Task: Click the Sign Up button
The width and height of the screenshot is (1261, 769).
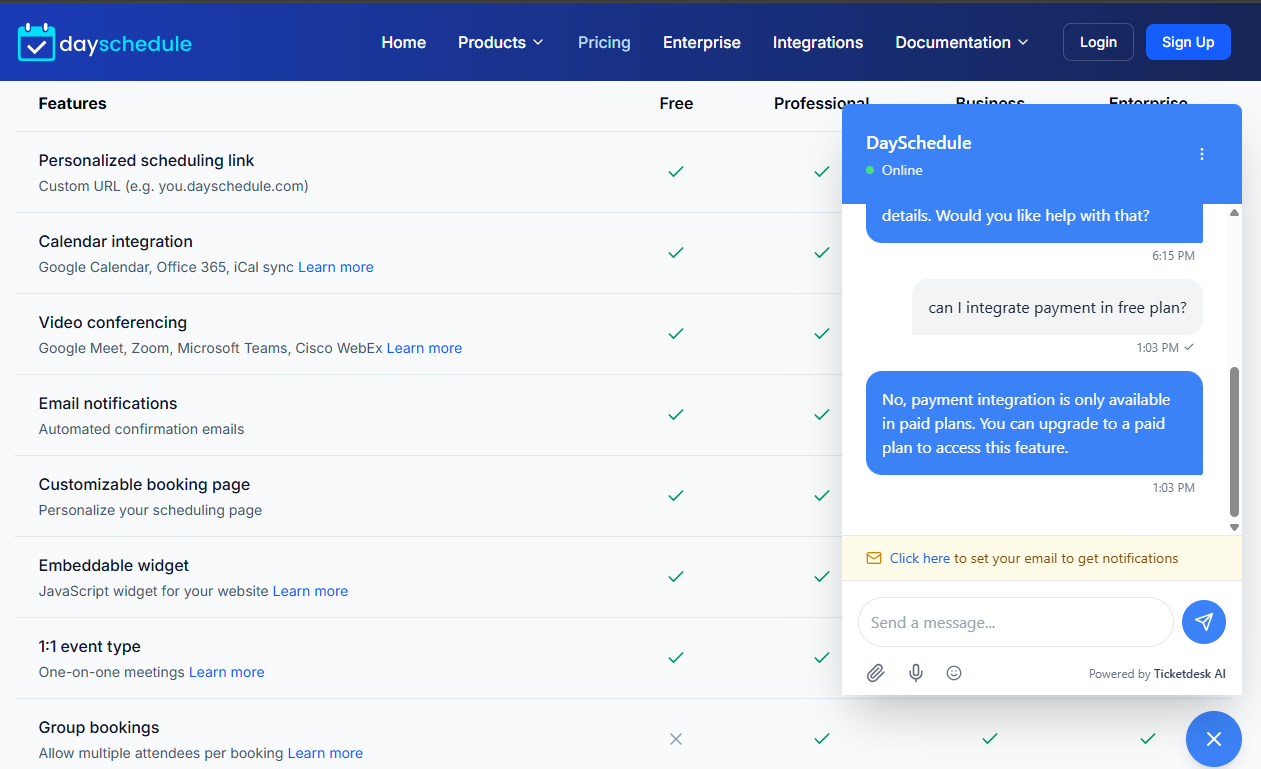Action: [x=1187, y=42]
